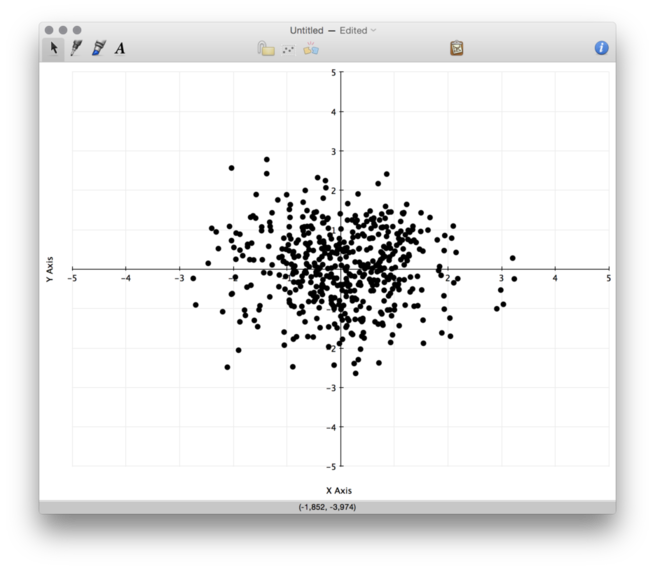655x570 pixels.
Task: Select the 'Y Axis' label
Action: tap(50, 269)
